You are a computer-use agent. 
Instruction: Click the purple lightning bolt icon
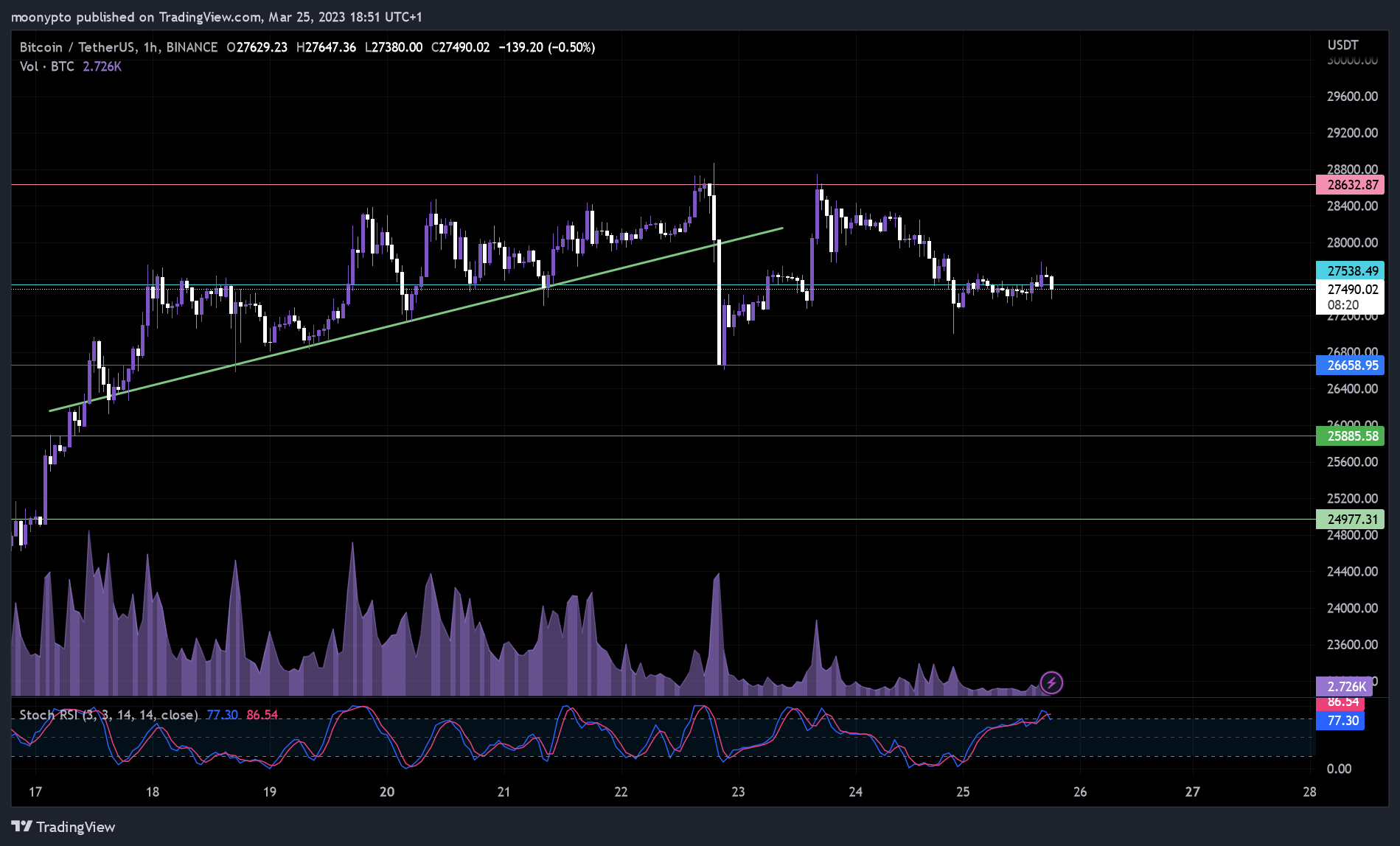1051,682
